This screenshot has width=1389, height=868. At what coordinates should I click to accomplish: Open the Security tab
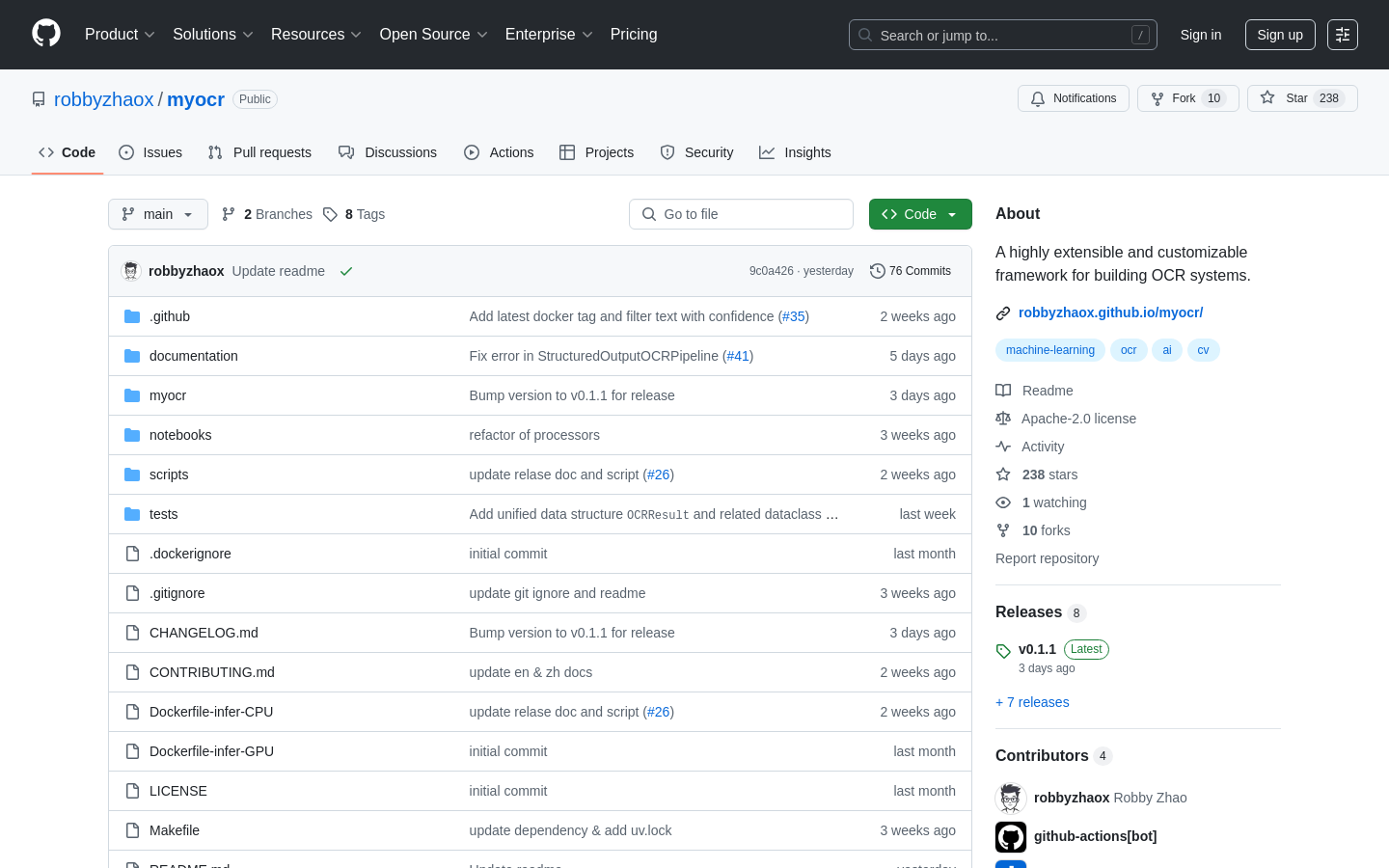[696, 152]
